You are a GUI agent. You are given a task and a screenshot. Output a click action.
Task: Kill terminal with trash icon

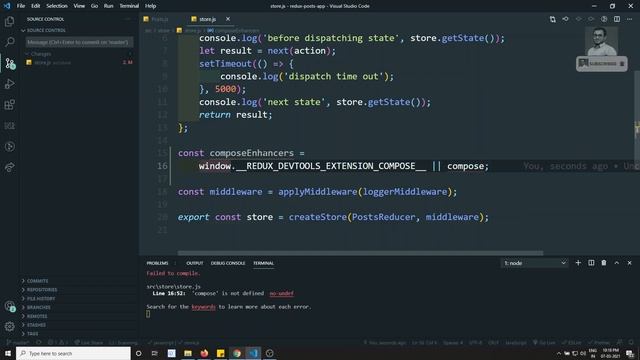click(x=604, y=263)
